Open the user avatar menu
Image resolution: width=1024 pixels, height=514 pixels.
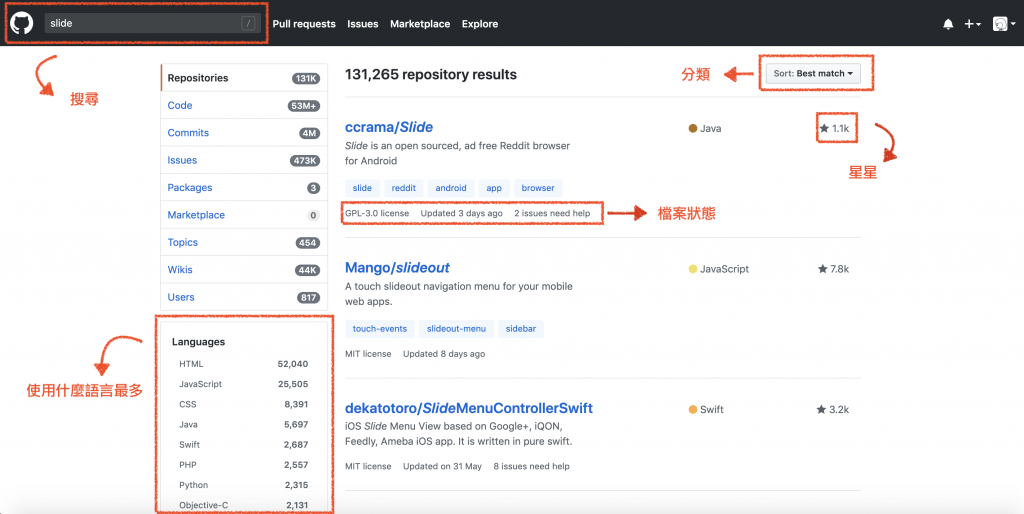[1004, 24]
